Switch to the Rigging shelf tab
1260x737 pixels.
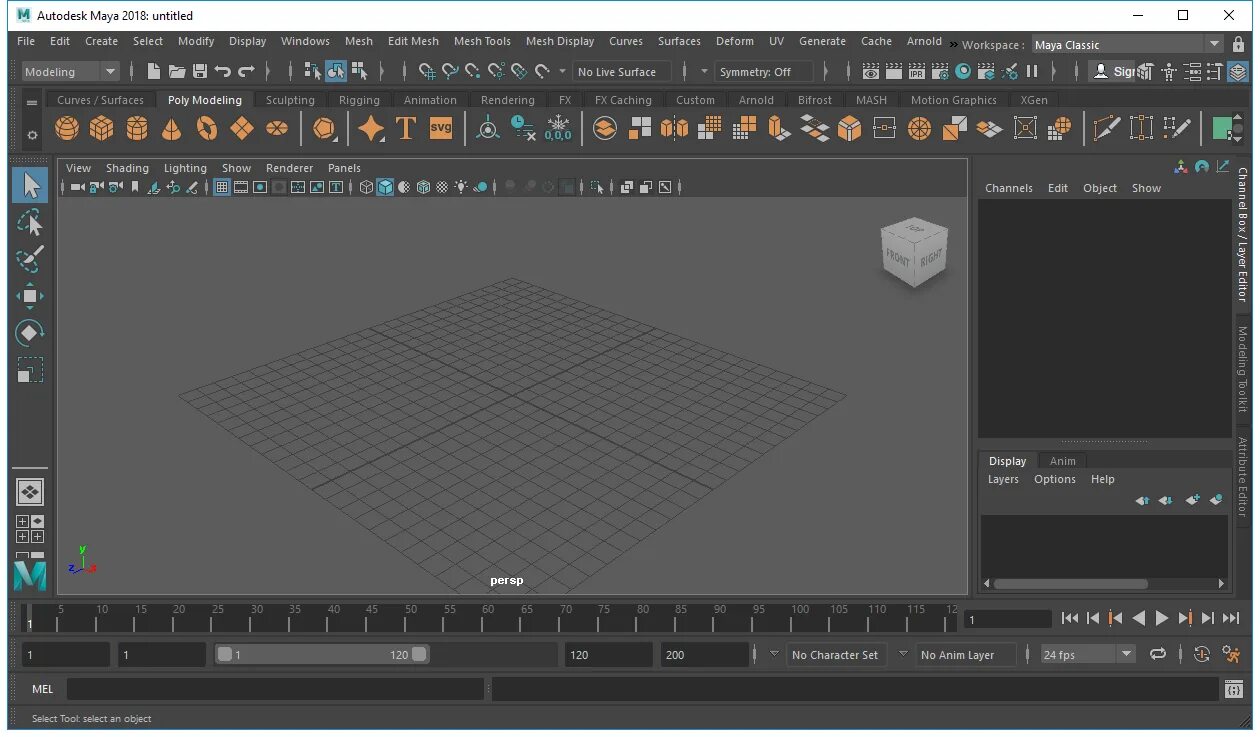359,100
